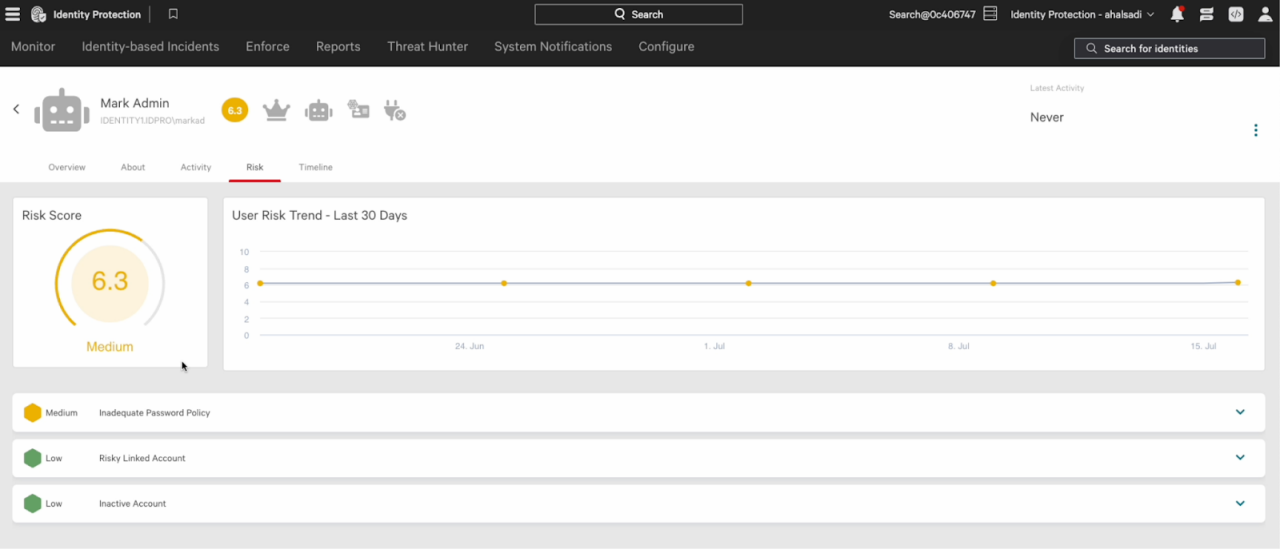The width and height of the screenshot is (1280, 549).
Task: Click the Mark Admin robot avatar
Action: coord(62,110)
